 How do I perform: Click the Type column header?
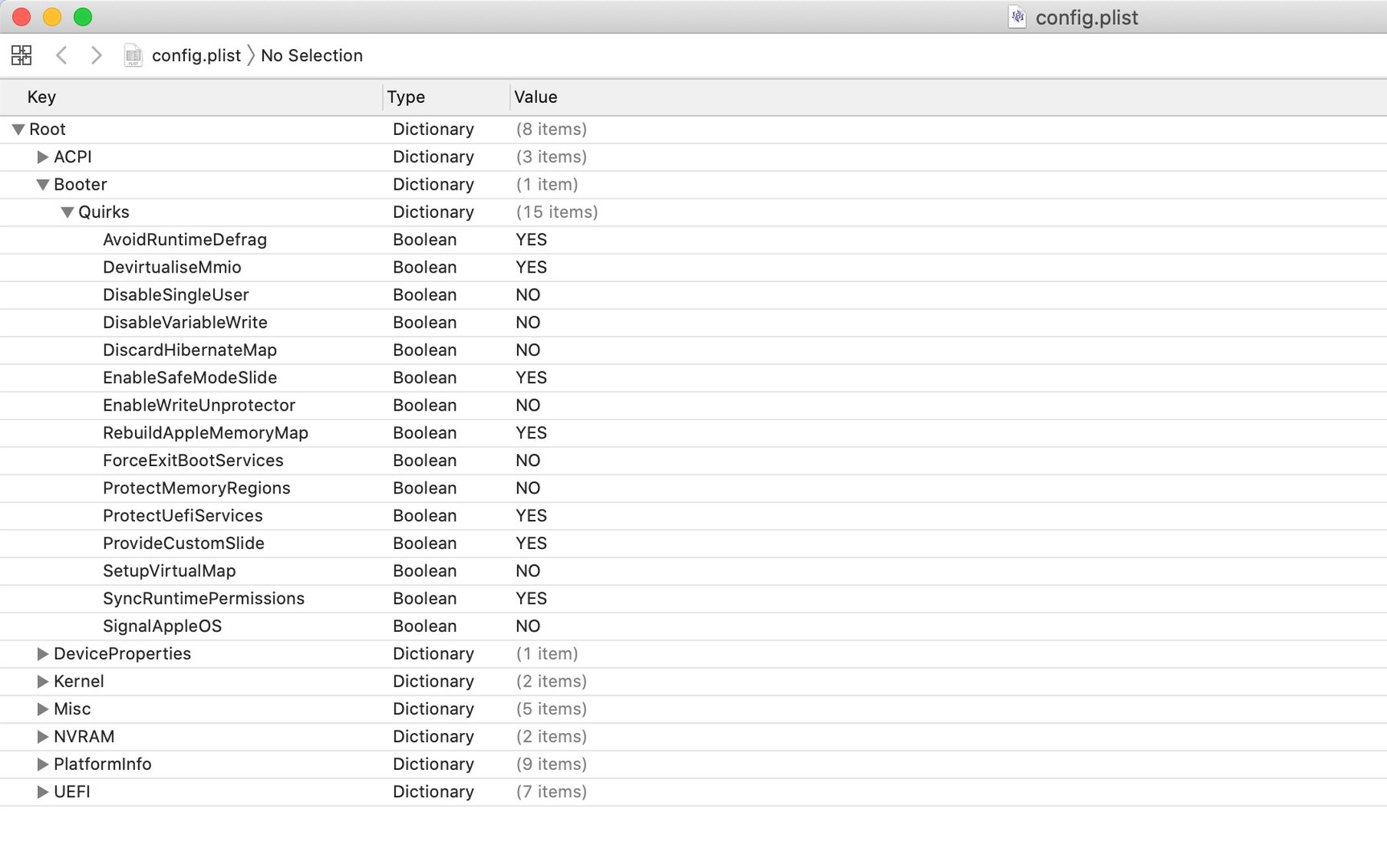pos(406,97)
